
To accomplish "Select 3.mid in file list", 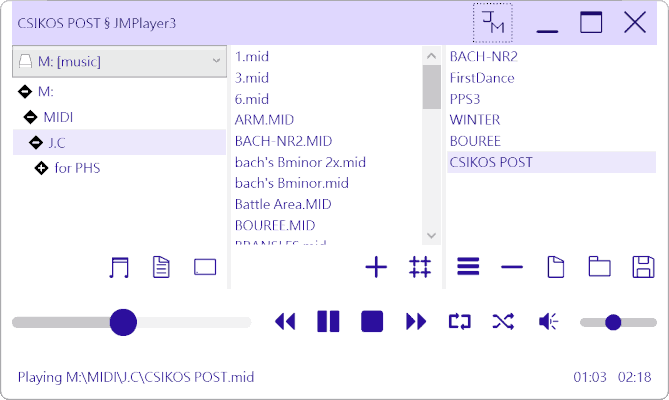I will point(252,78).
